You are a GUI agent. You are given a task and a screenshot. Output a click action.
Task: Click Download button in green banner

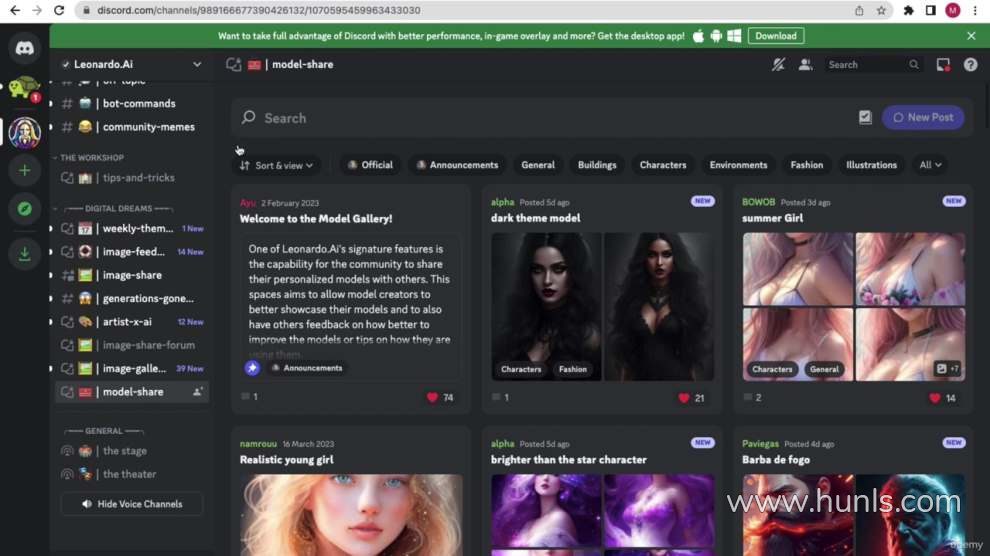[x=776, y=36]
